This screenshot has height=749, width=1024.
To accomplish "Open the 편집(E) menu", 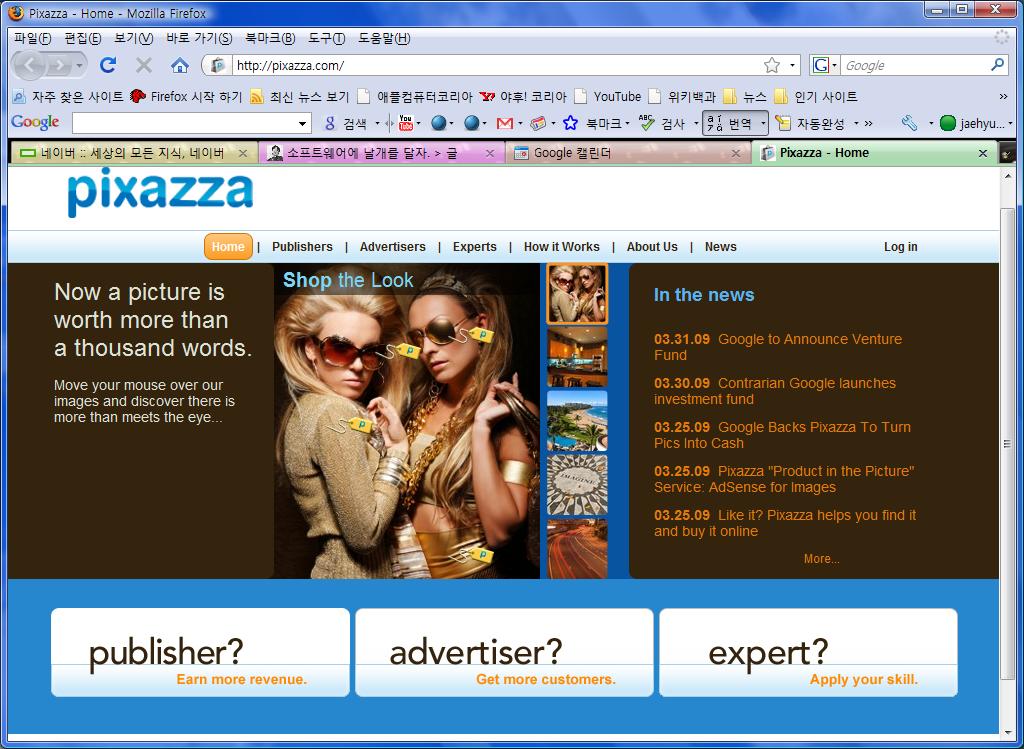I will [x=82, y=38].
